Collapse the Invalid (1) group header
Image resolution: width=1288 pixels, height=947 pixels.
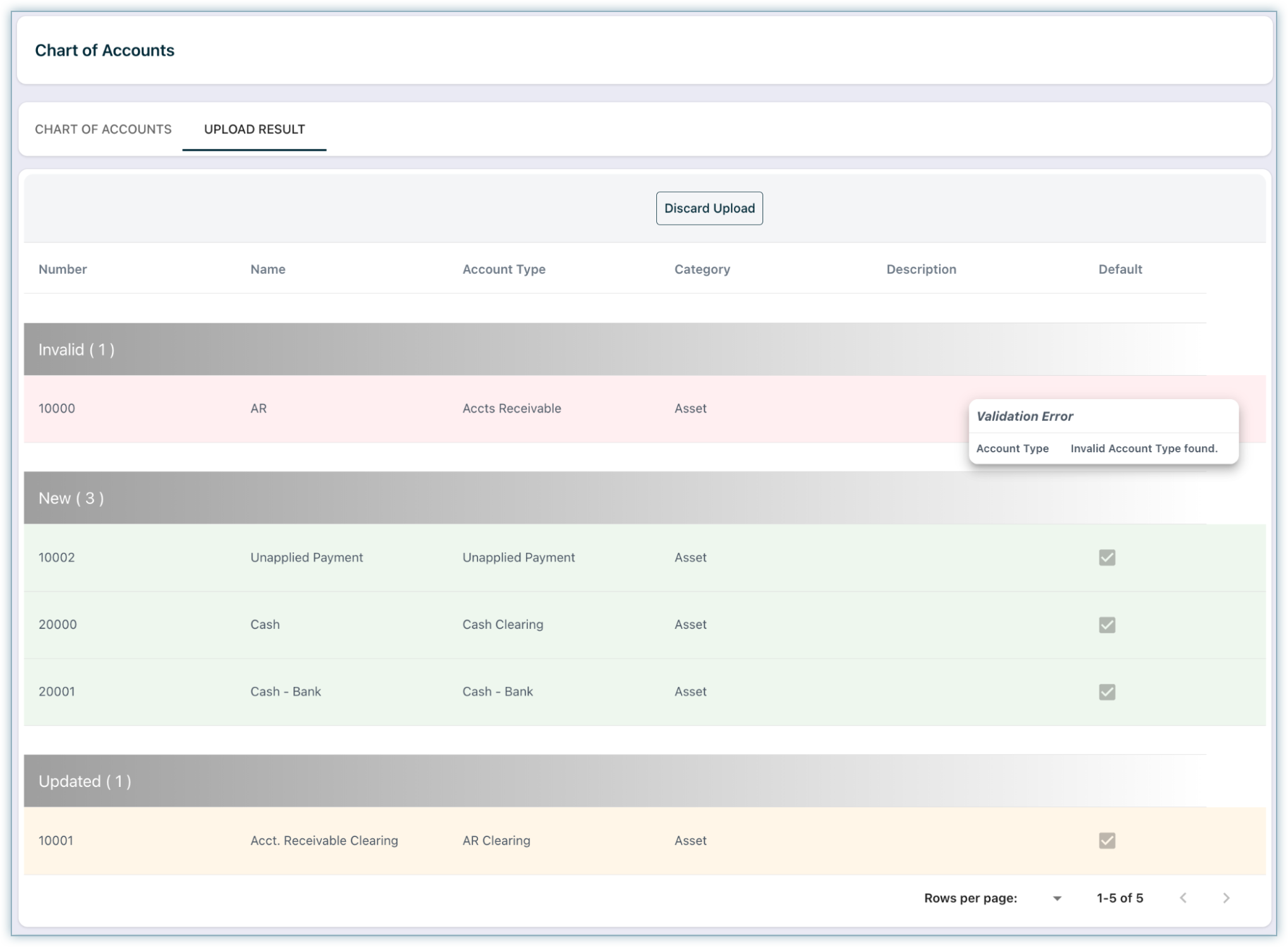pos(77,350)
